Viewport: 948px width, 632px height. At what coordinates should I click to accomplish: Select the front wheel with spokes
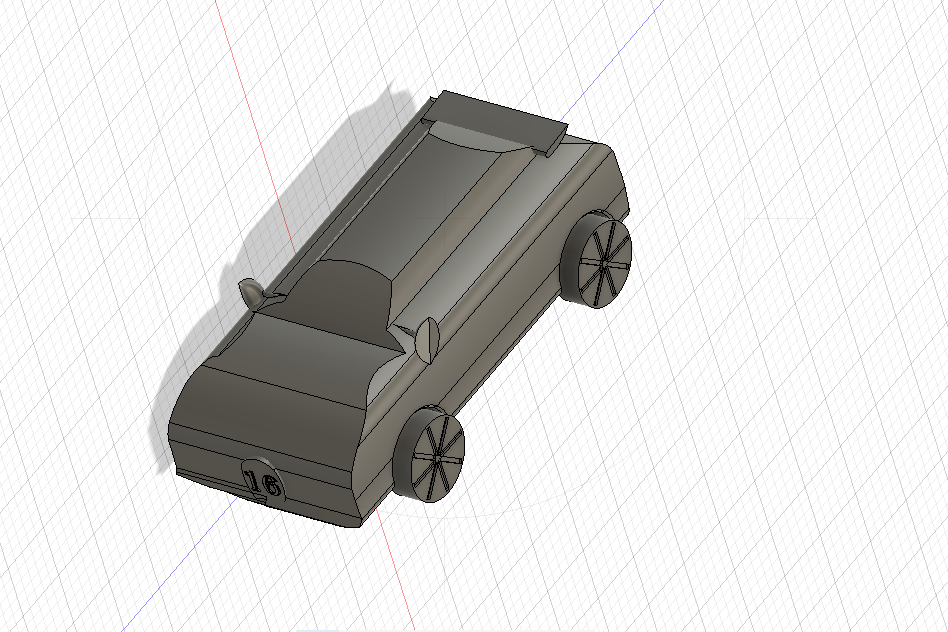pyautogui.click(x=430, y=455)
